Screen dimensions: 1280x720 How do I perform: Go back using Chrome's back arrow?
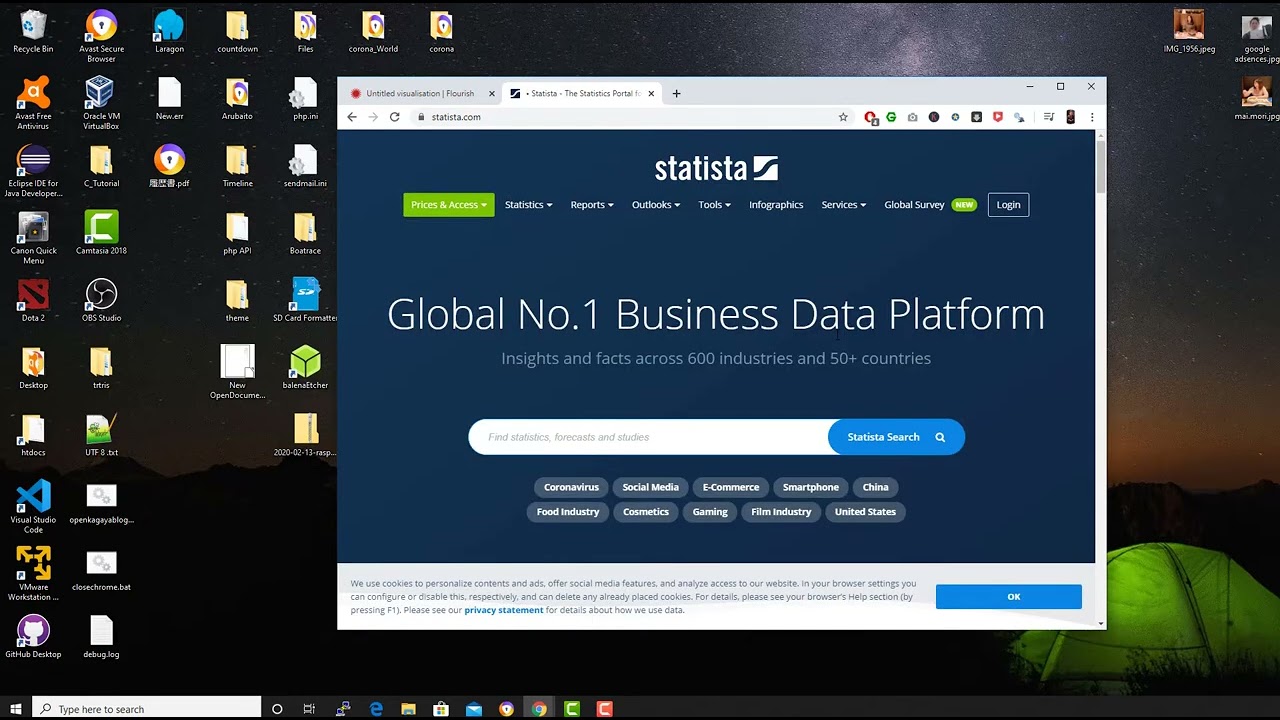coord(352,117)
